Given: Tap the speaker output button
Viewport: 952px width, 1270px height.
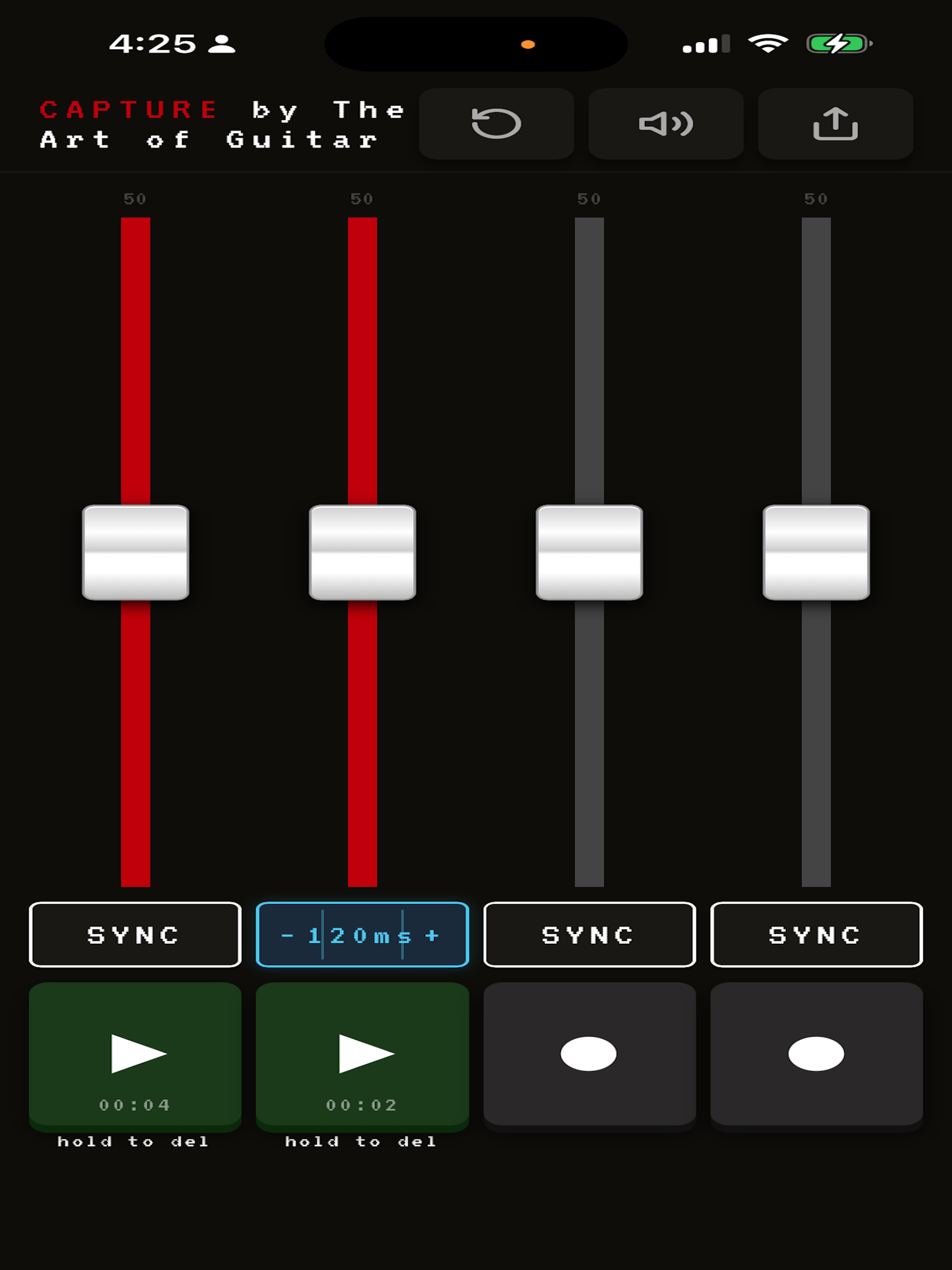Looking at the screenshot, I should 666,123.
